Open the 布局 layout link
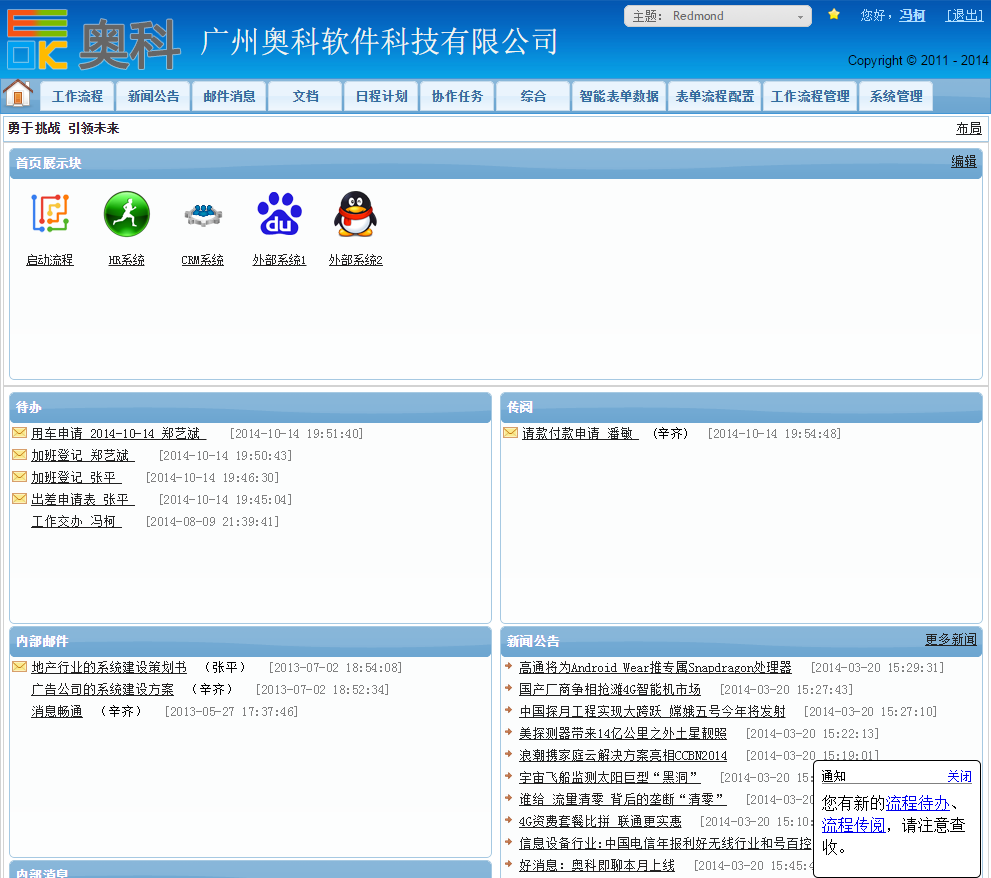Viewport: 991px width, 878px height. (968, 128)
